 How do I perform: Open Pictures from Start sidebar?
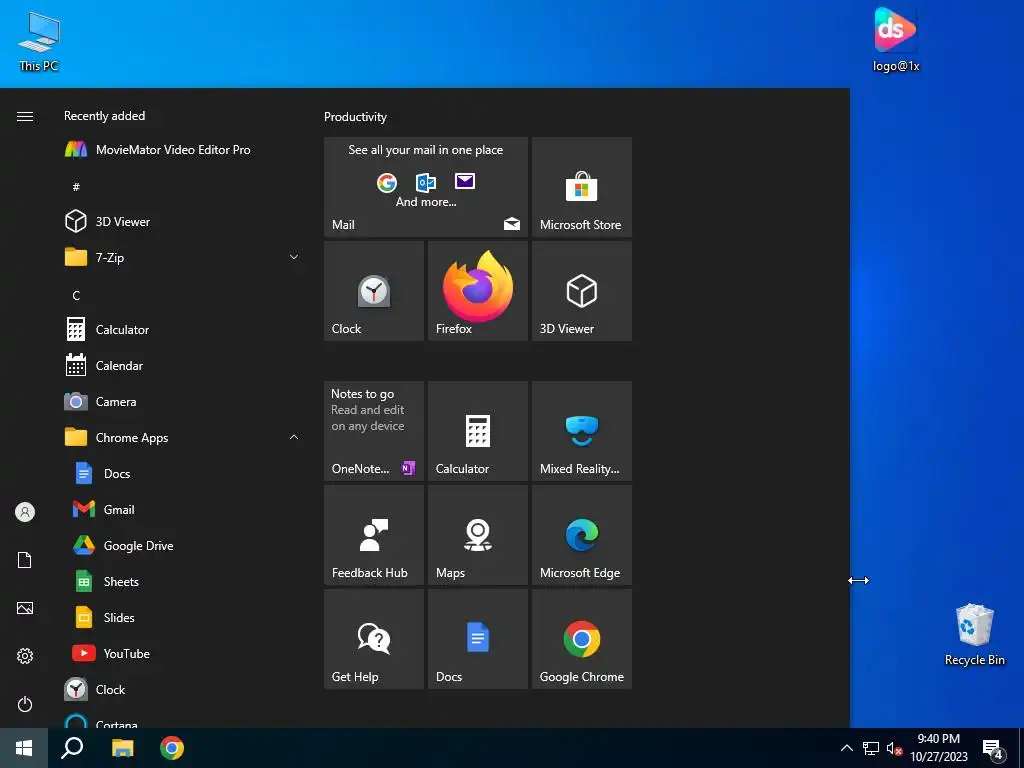point(25,608)
